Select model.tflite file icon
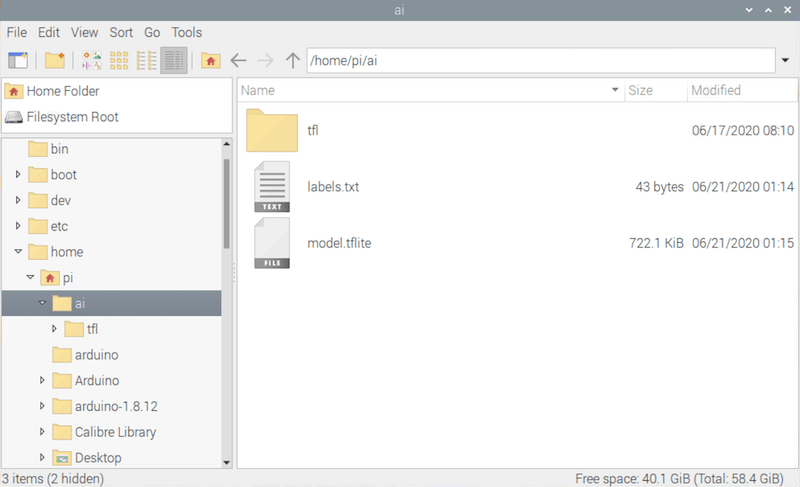Screen dimensions: 800x487 point(272,243)
